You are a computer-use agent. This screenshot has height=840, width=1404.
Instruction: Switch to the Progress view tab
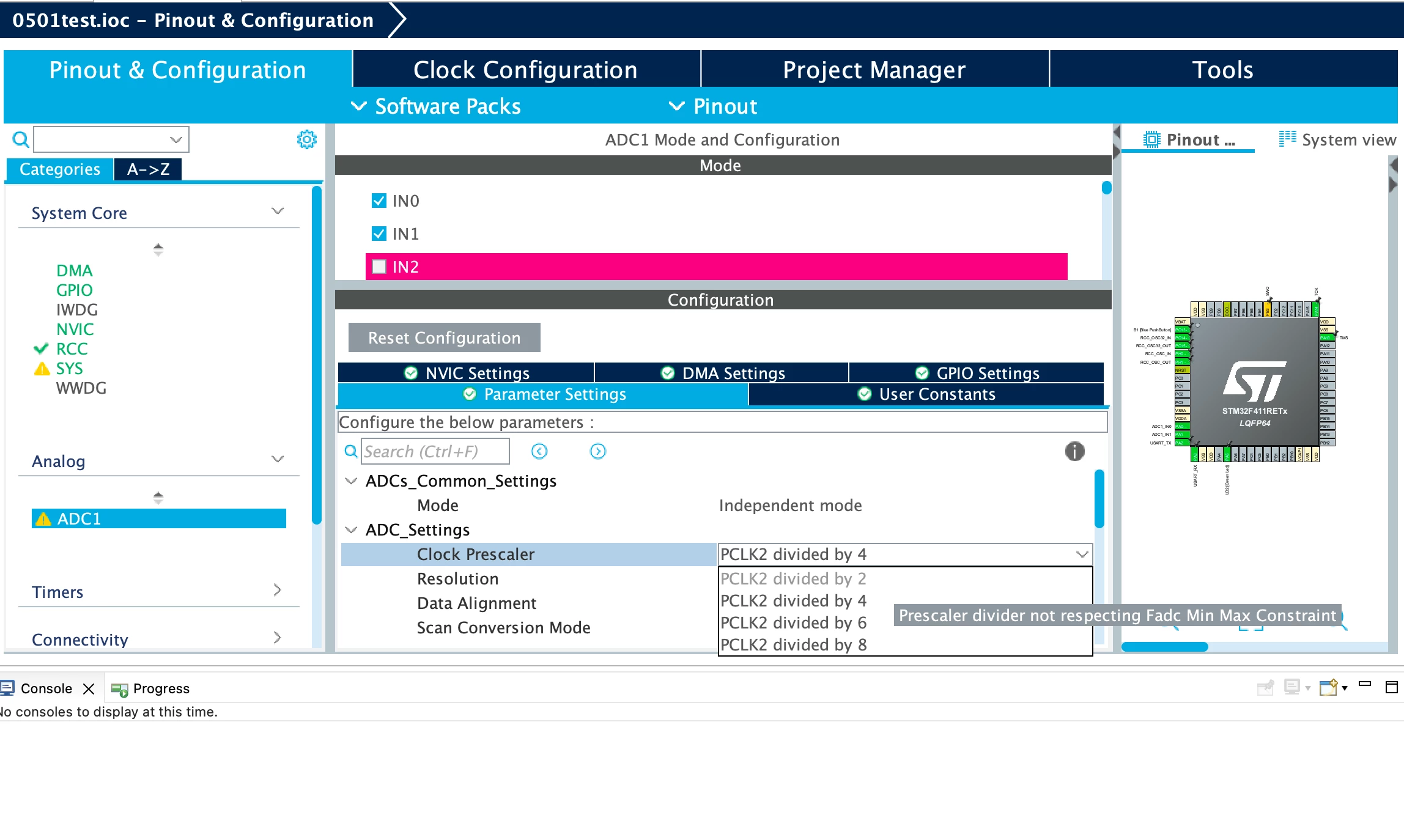(x=150, y=688)
